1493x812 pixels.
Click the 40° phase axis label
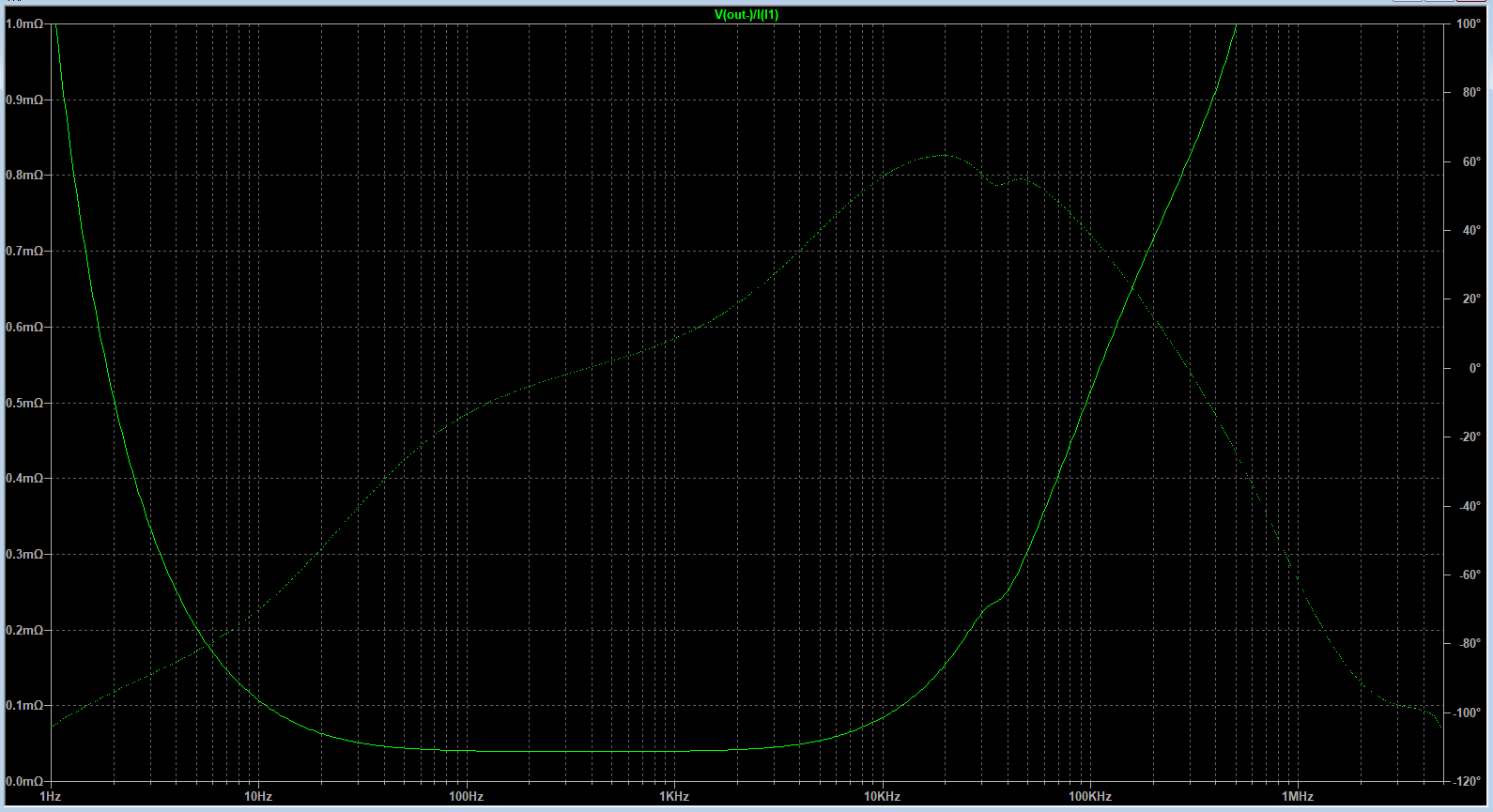(x=1471, y=230)
